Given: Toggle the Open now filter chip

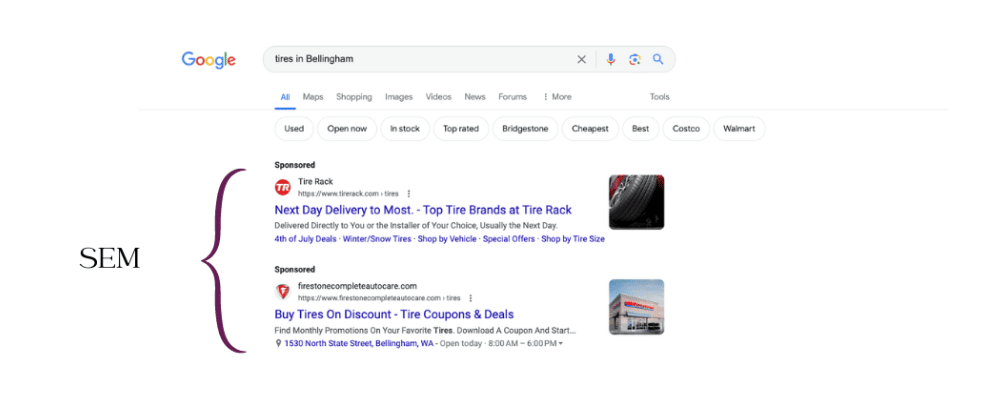Looking at the screenshot, I should point(347,129).
